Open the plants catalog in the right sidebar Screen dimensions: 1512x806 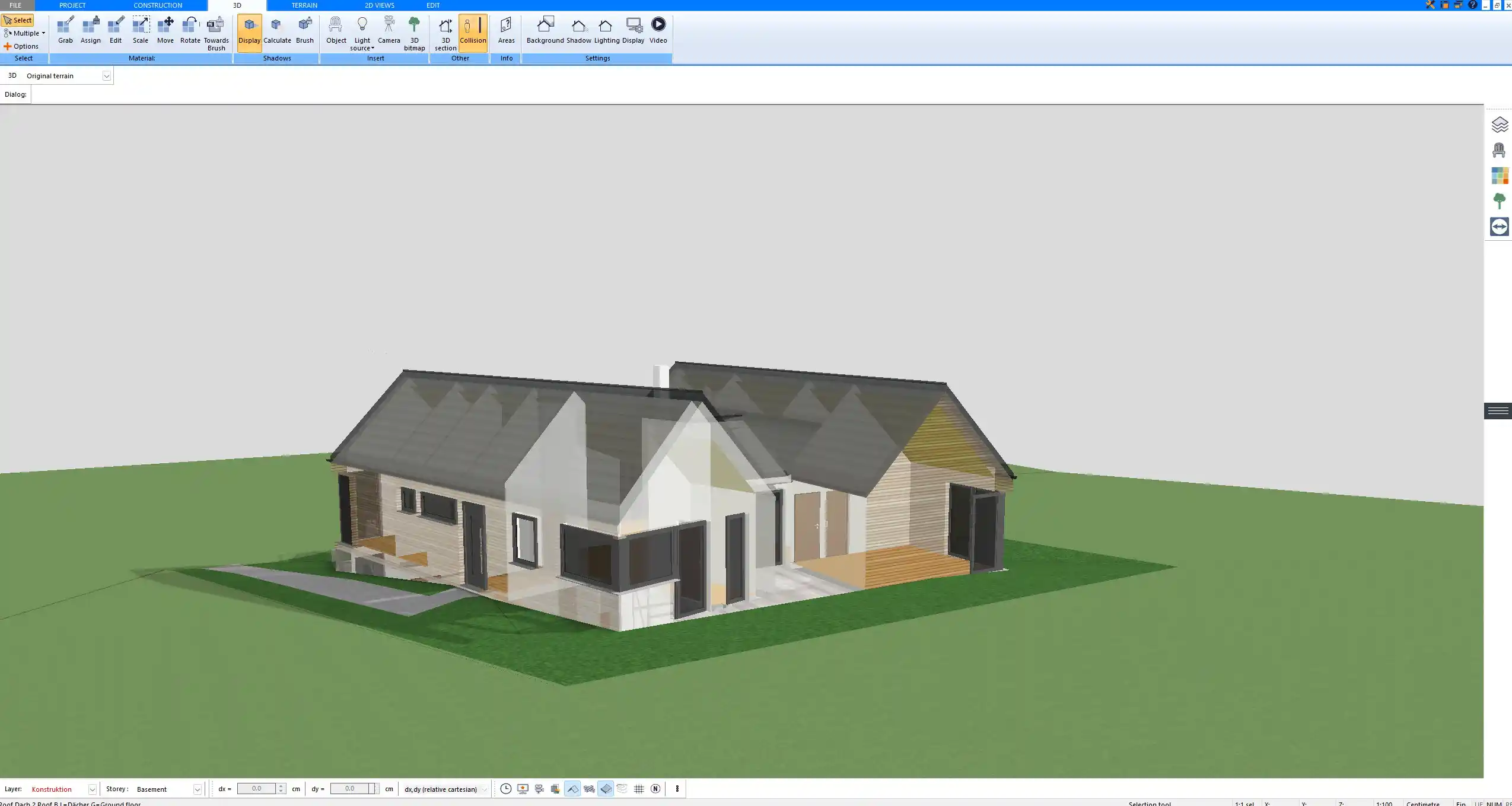click(x=1499, y=200)
